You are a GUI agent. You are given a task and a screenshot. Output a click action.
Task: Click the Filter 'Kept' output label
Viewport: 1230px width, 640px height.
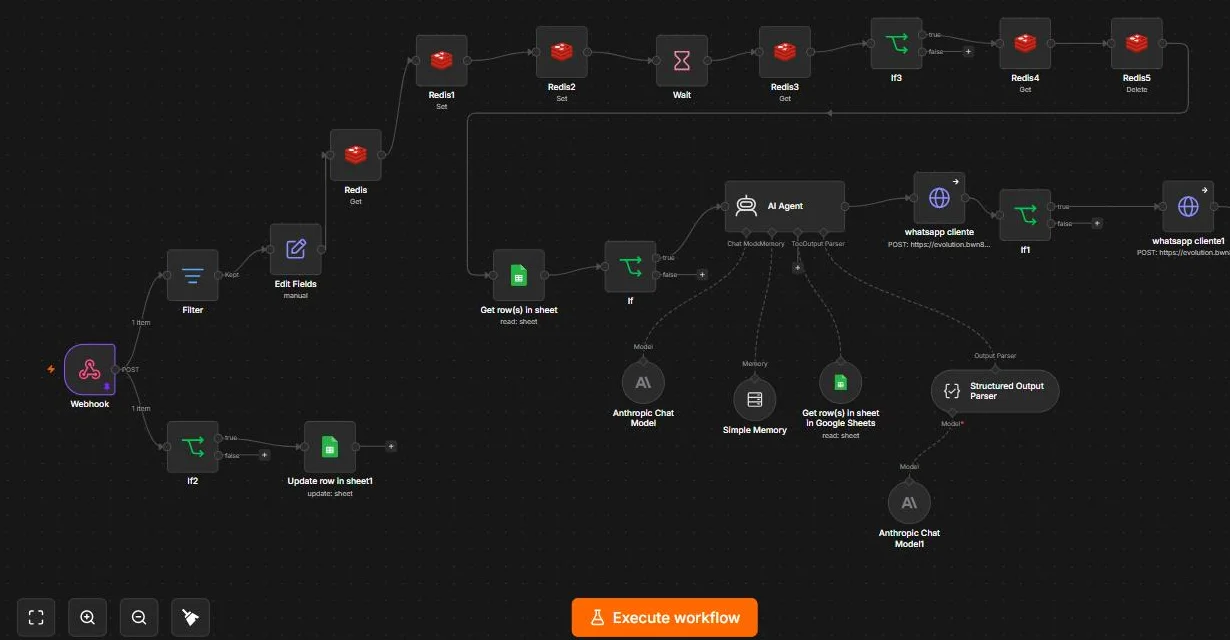click(231, 275)
